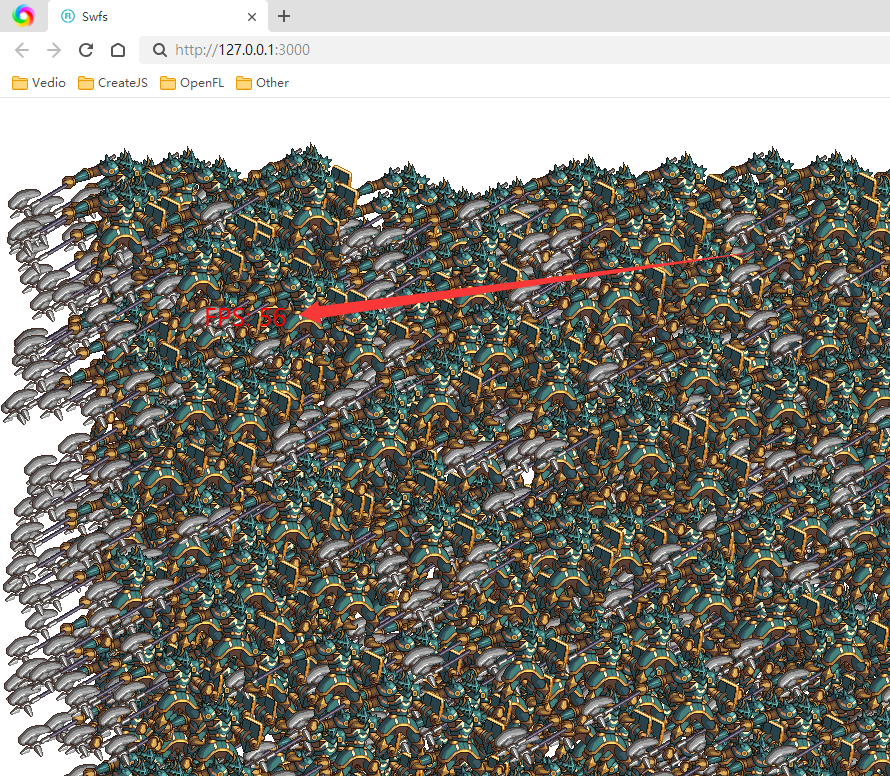Open the CreateJS bookmarks folder
Screen dimensions: 890x776
point(113,83)
